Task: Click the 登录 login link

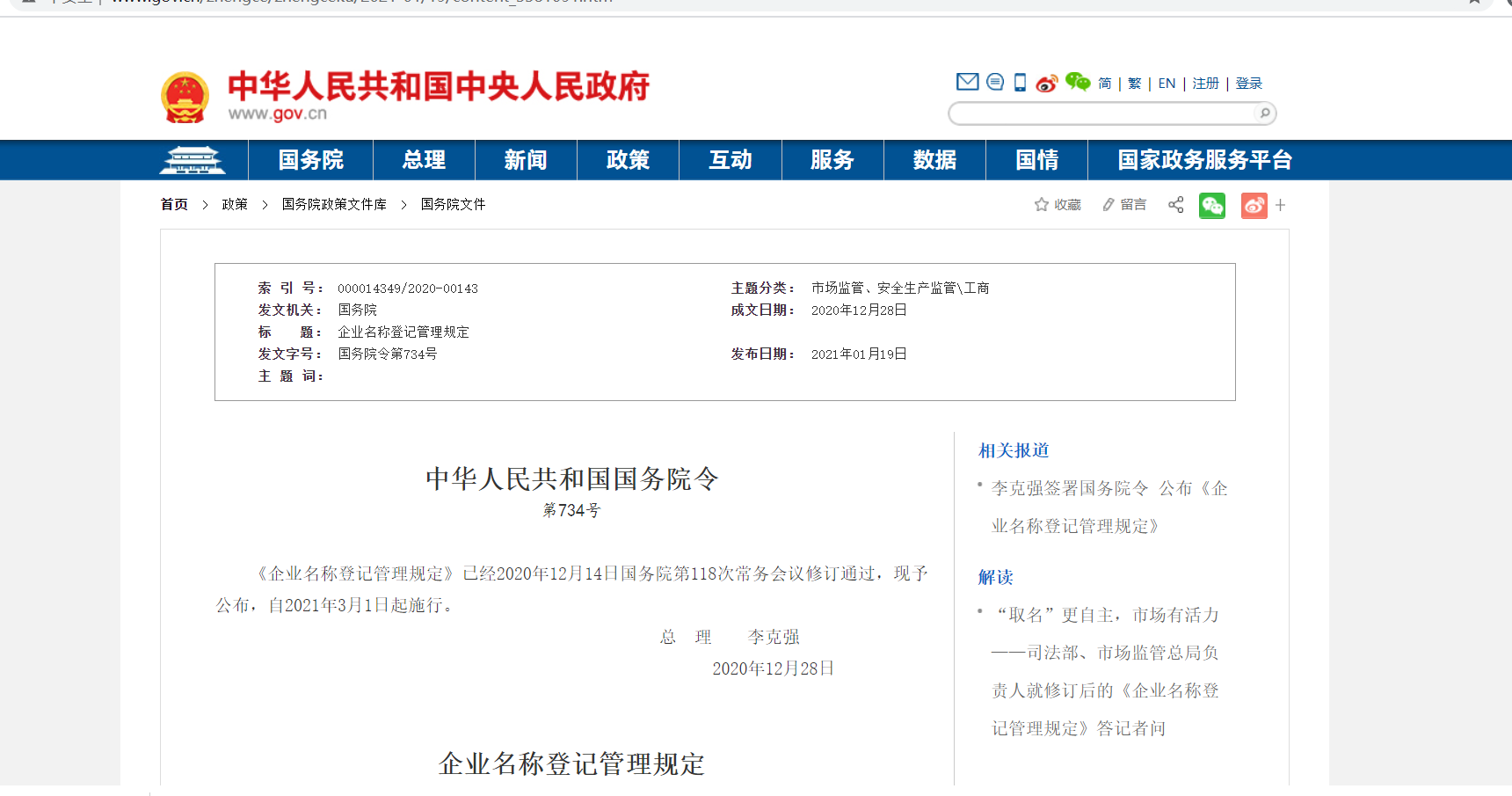Action: click(x=1249, y=84)
